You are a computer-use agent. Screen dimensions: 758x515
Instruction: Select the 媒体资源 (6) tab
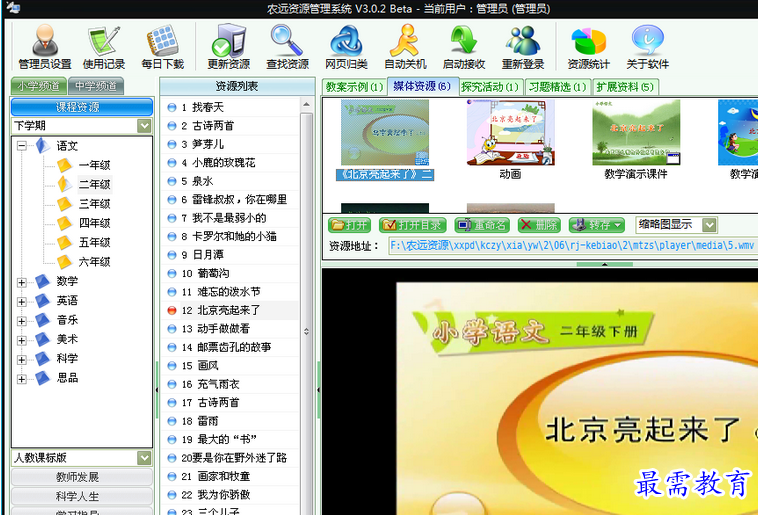point(422,86)
